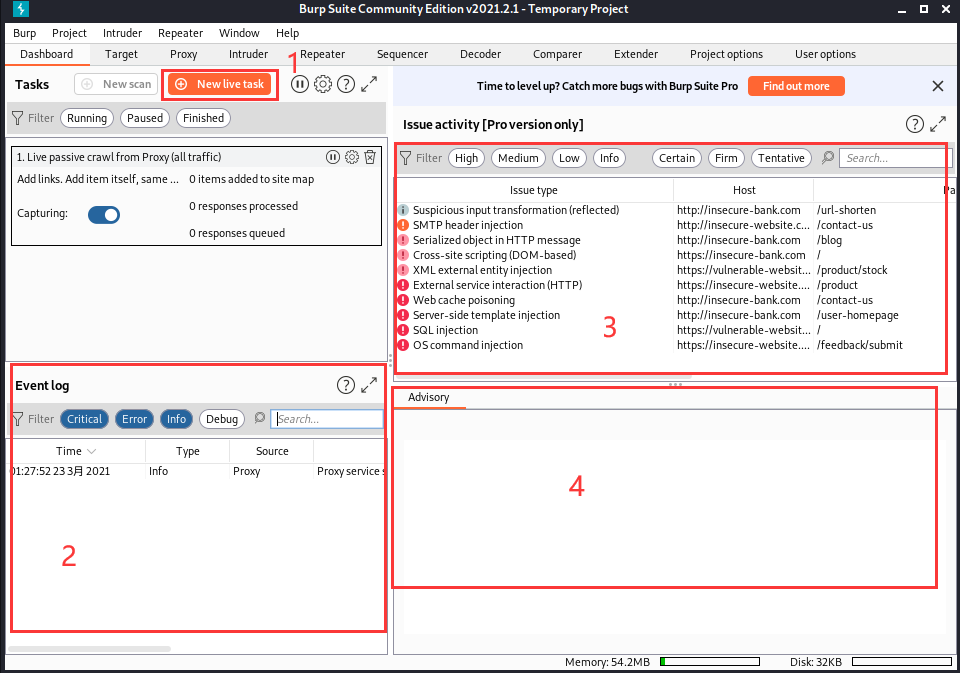Click the Find out more button
The height and width of the screenshot is (673, 960).
(796, 86)
